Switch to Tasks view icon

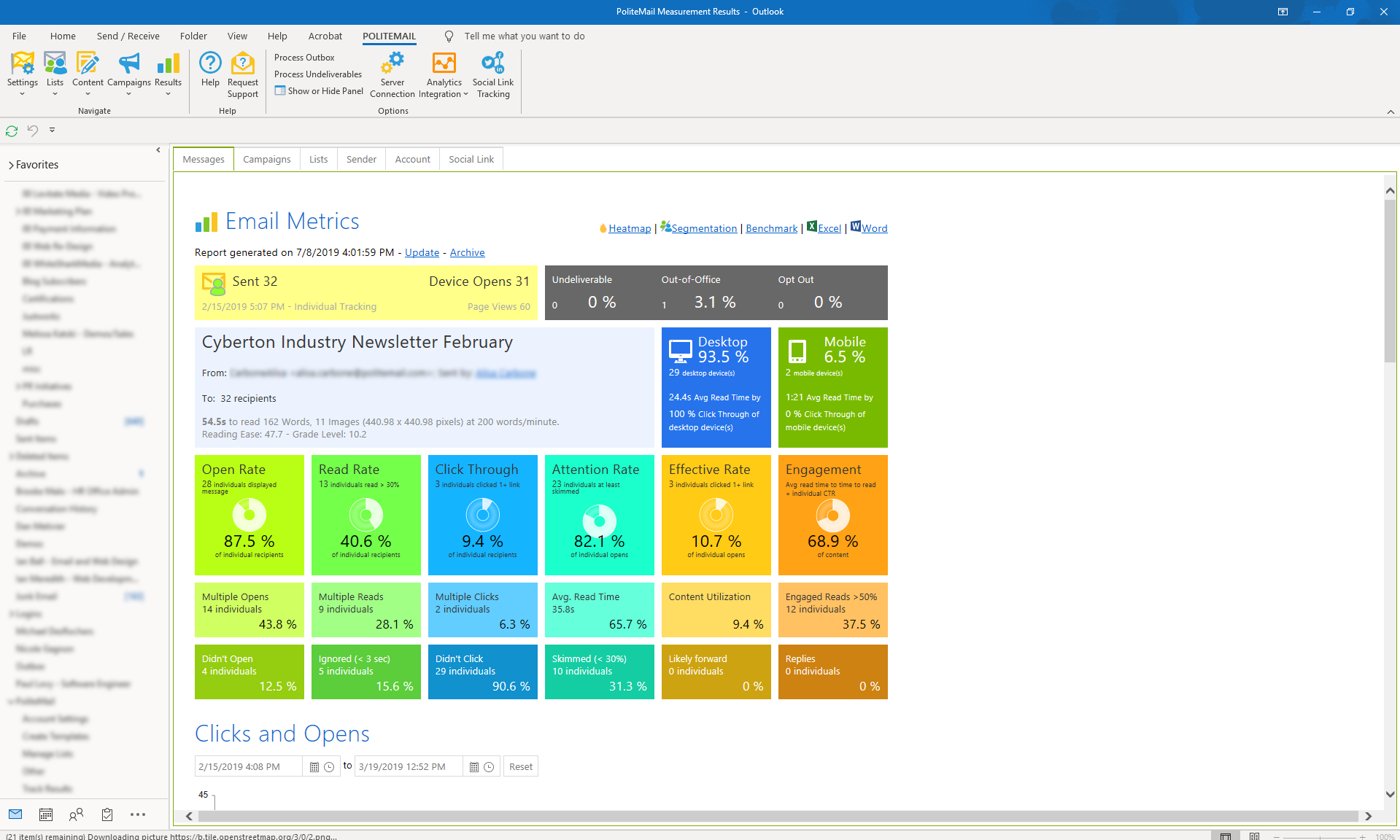[x=107, y=814]
